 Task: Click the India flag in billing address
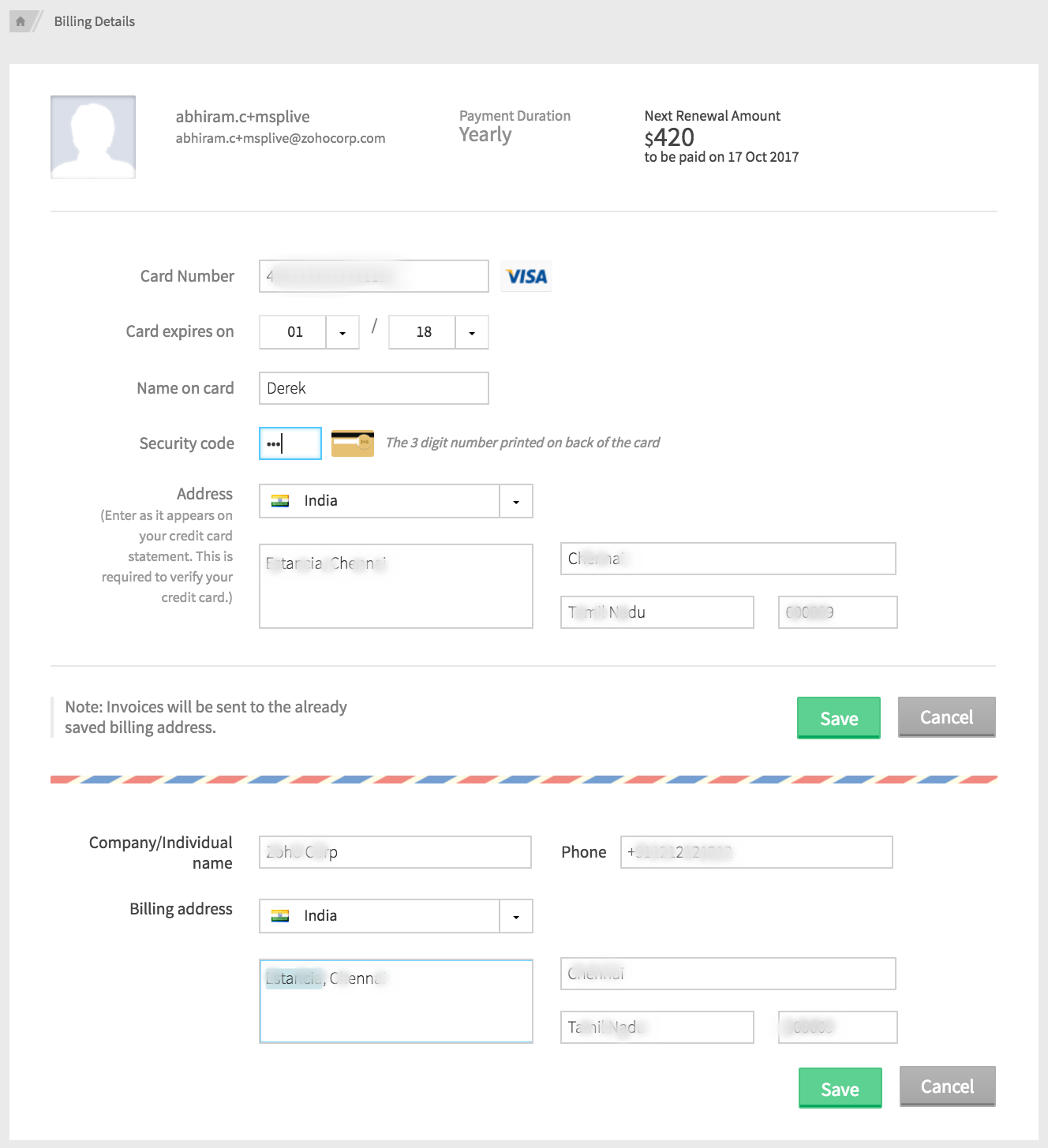[280, 916]
